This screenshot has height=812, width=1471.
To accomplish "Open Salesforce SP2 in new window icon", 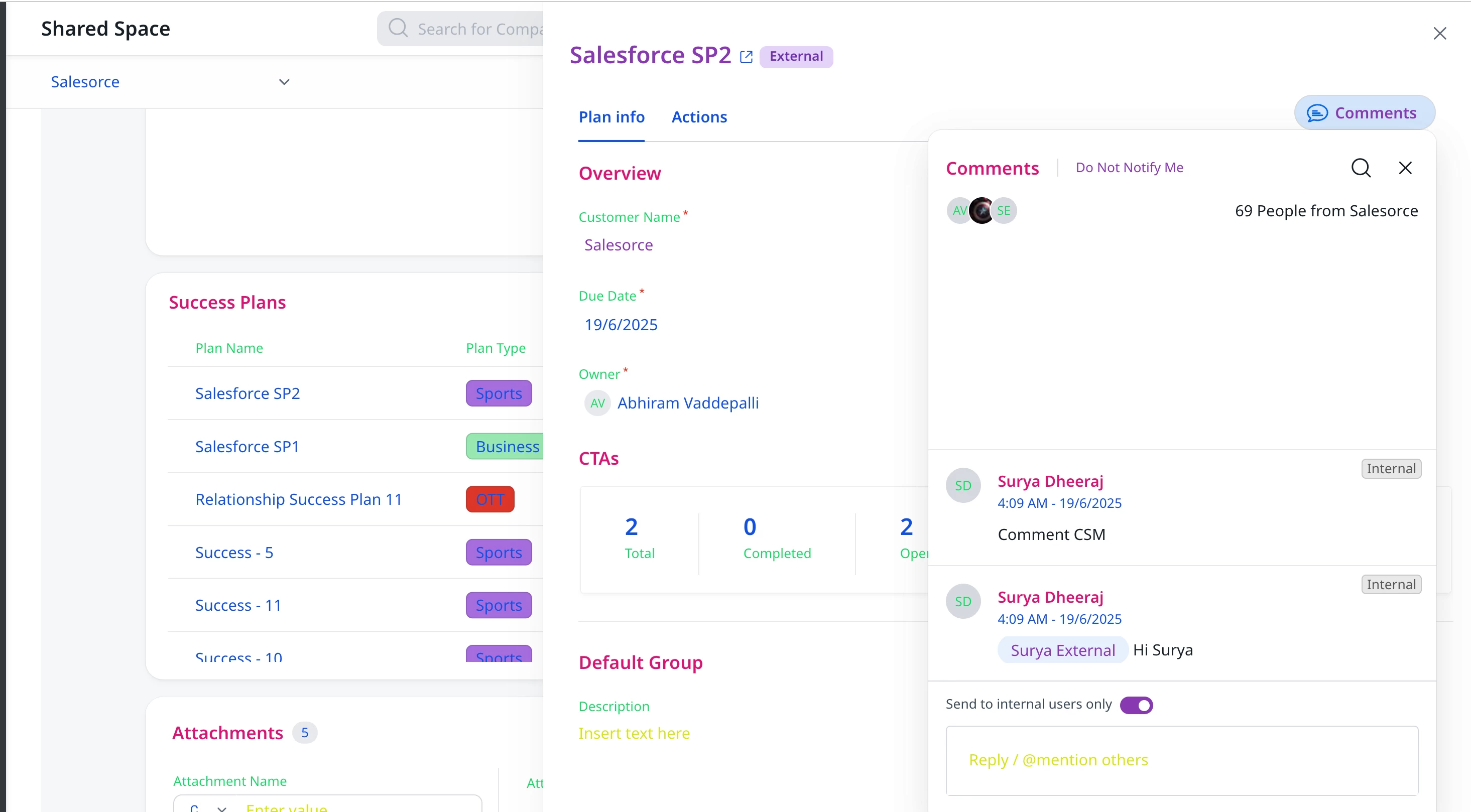I will pyautogui.click(x=746, y=57).
